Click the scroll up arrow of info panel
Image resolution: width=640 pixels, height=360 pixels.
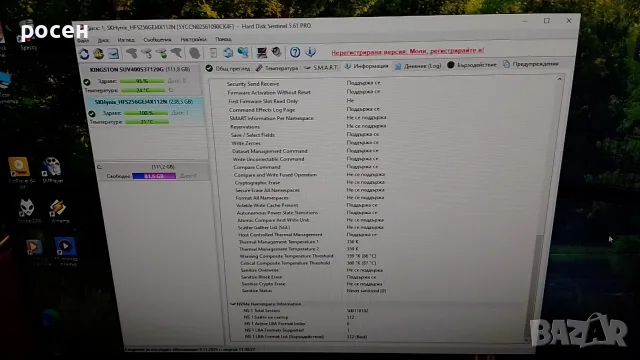coord(560,79)
